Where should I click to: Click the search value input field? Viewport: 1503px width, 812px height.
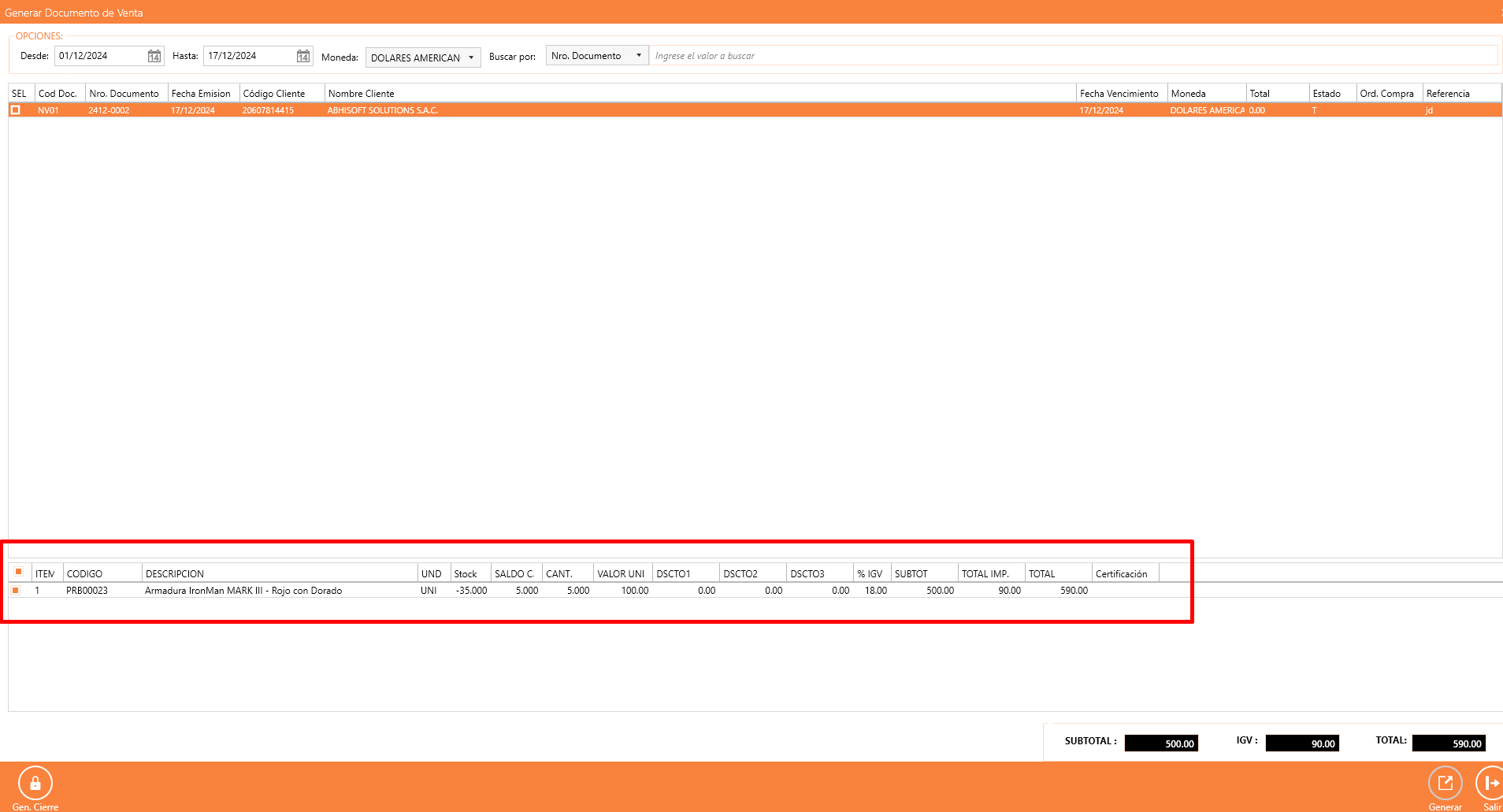(1073, 56)
